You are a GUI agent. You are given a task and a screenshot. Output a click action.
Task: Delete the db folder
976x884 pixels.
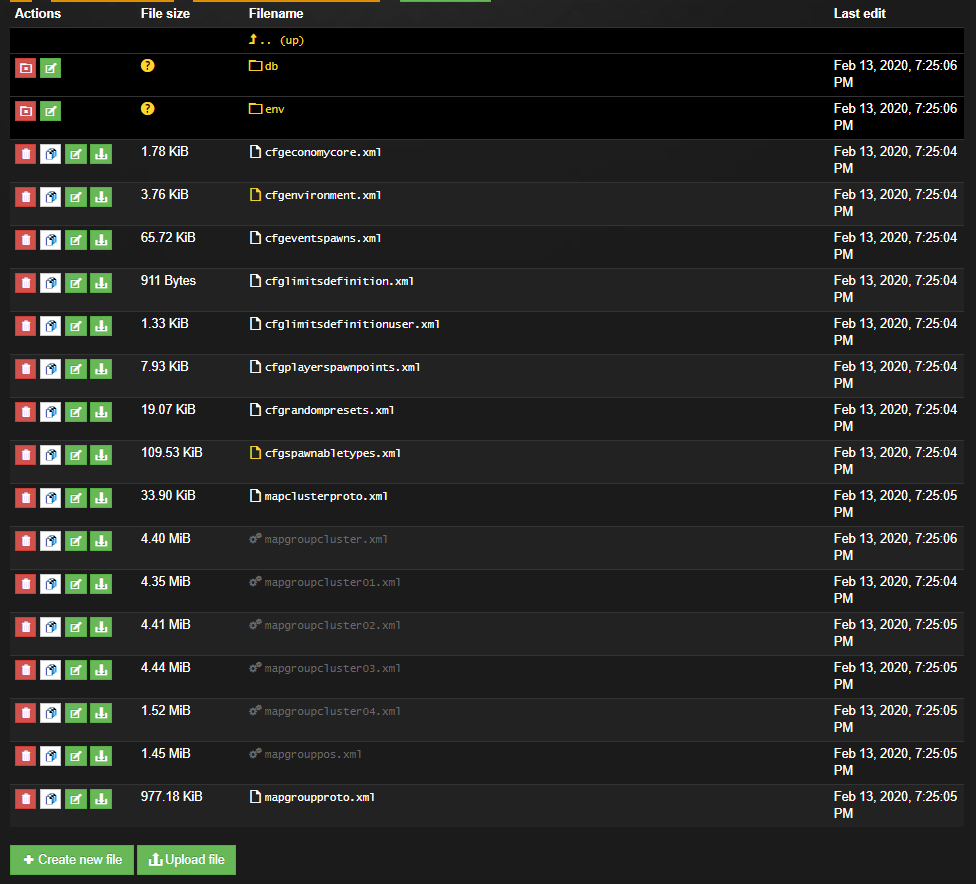click(25, 68)
